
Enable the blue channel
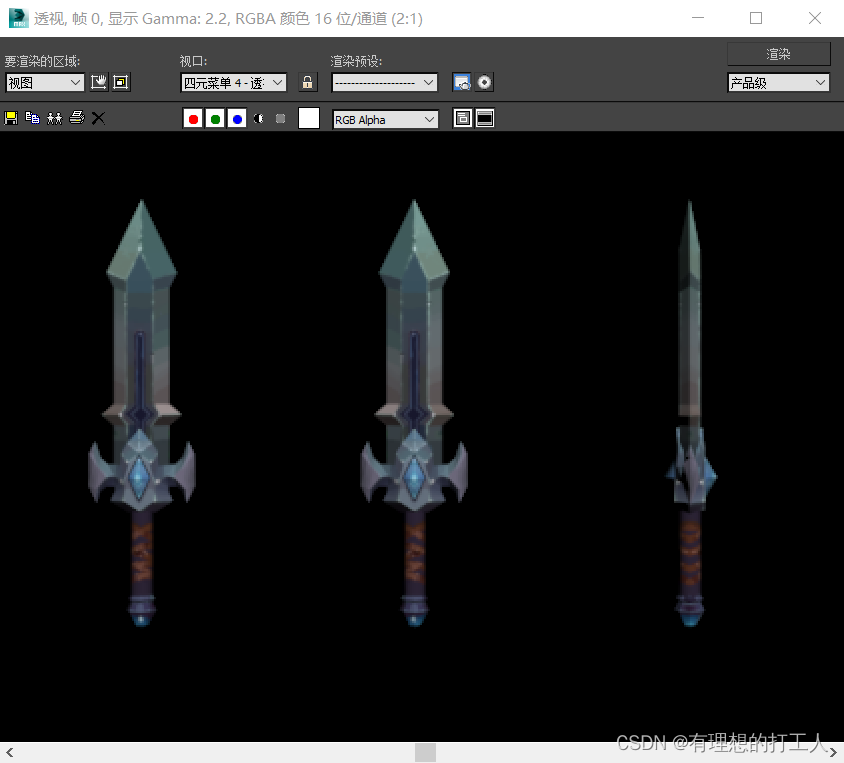pos(237,119)
